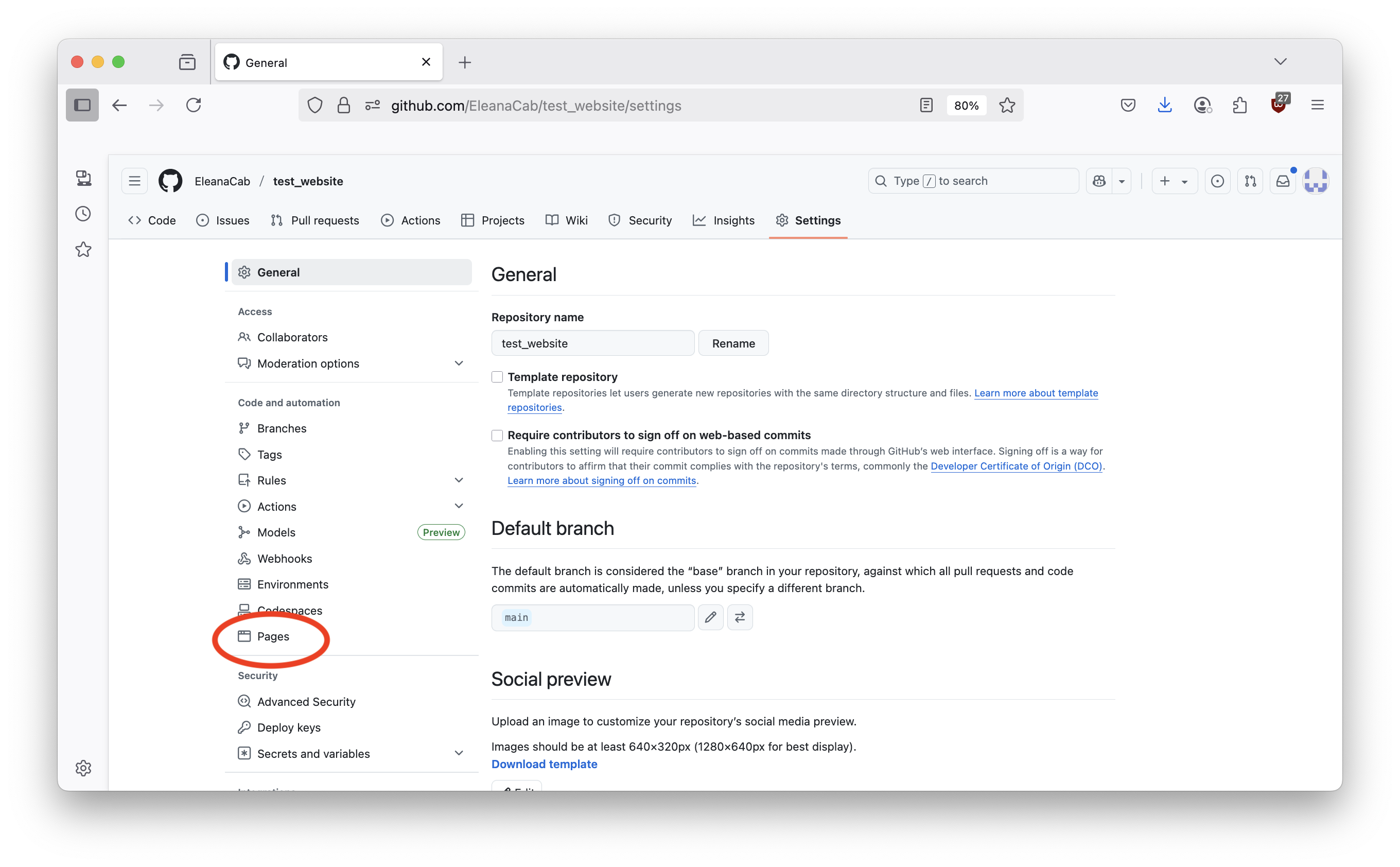Open the Pages settings item
This screenshot has height=867, width=1400.
tap(273, 636)
